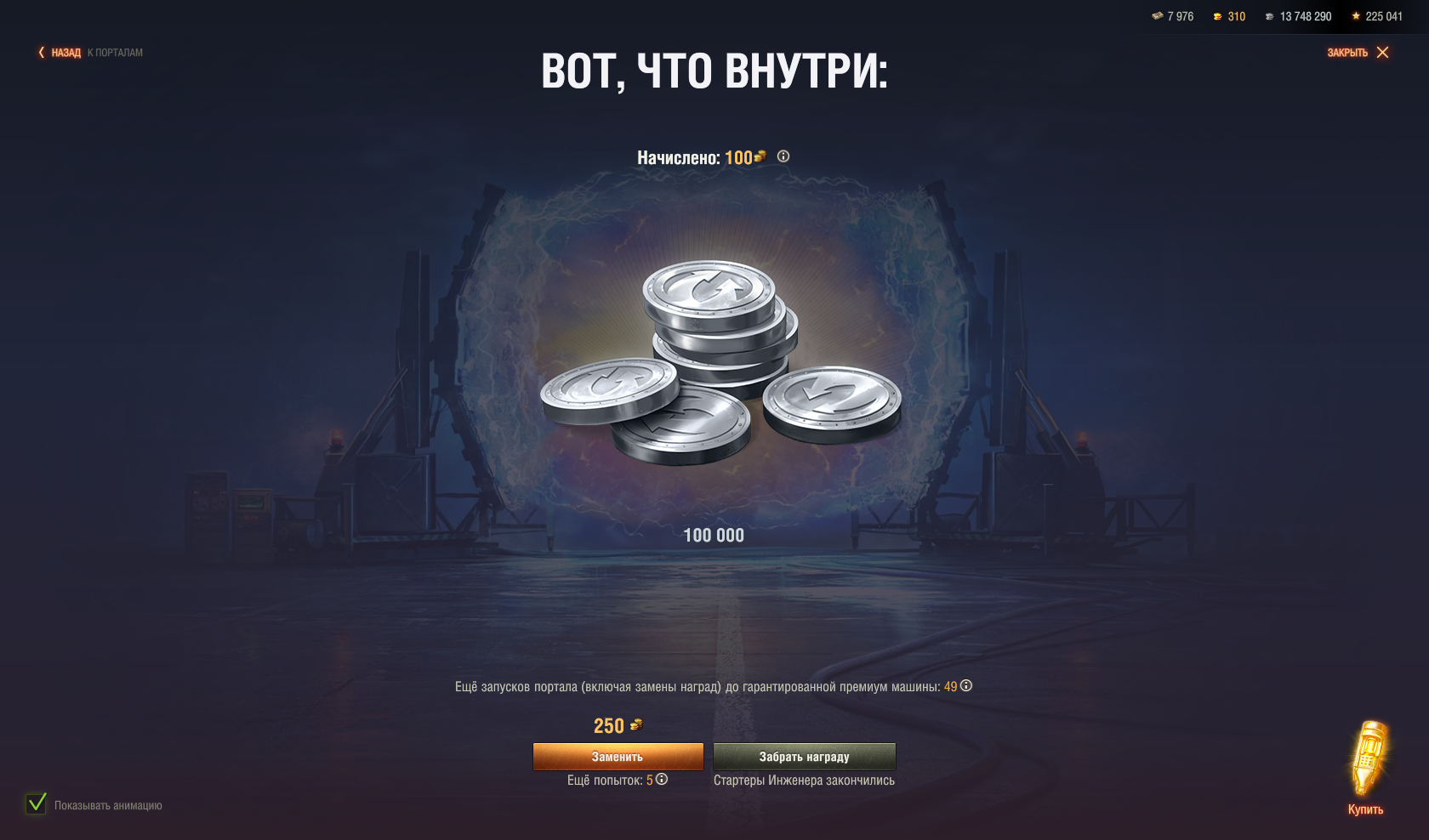Click the gold coin icon next to 250
This screenshot has width=1429, height=840.
click(636, 725)
